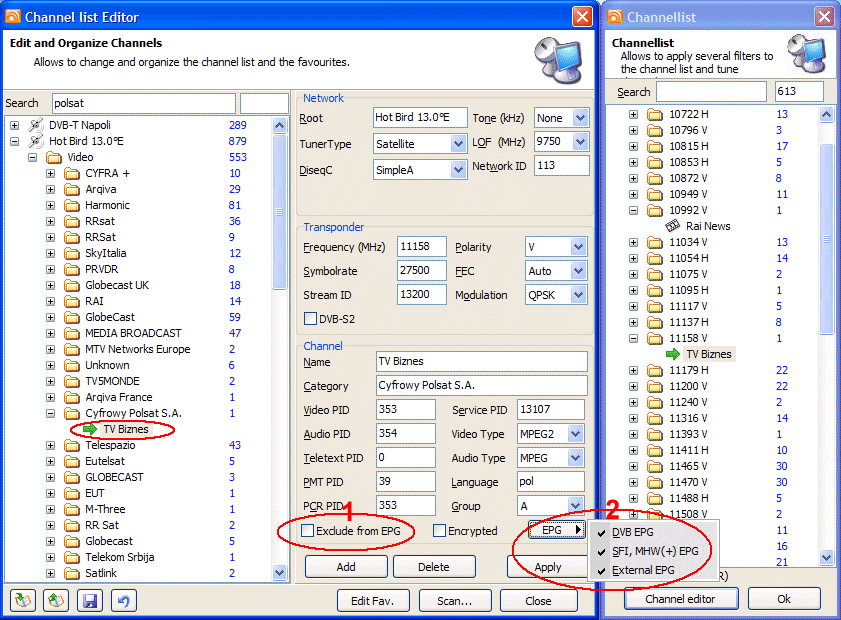Click the scroll down arrow of the editor tree
841x620 pixels.
point(279,573)
